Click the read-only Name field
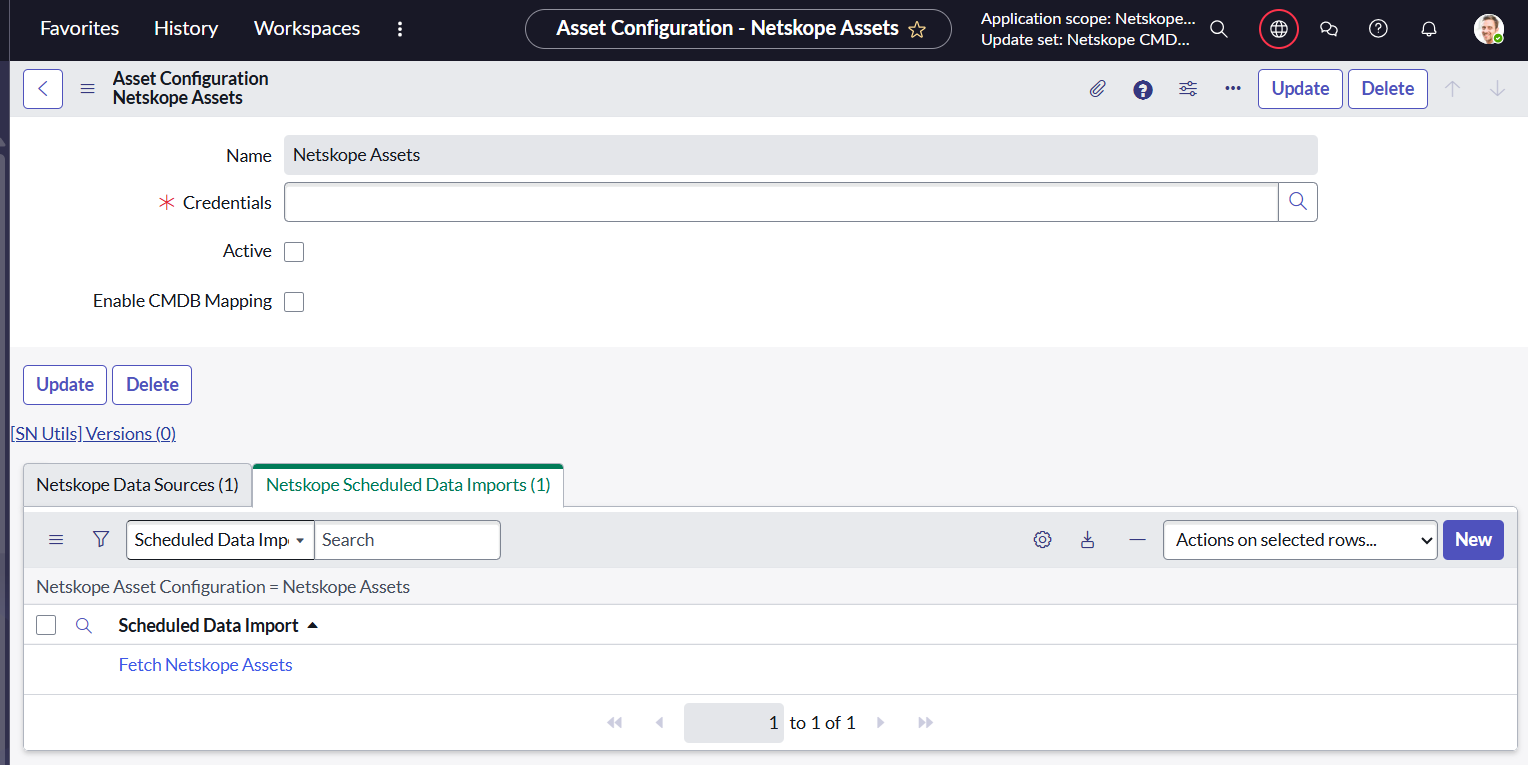Viewport: 1528px width, 765px height. tap(801, 155)
